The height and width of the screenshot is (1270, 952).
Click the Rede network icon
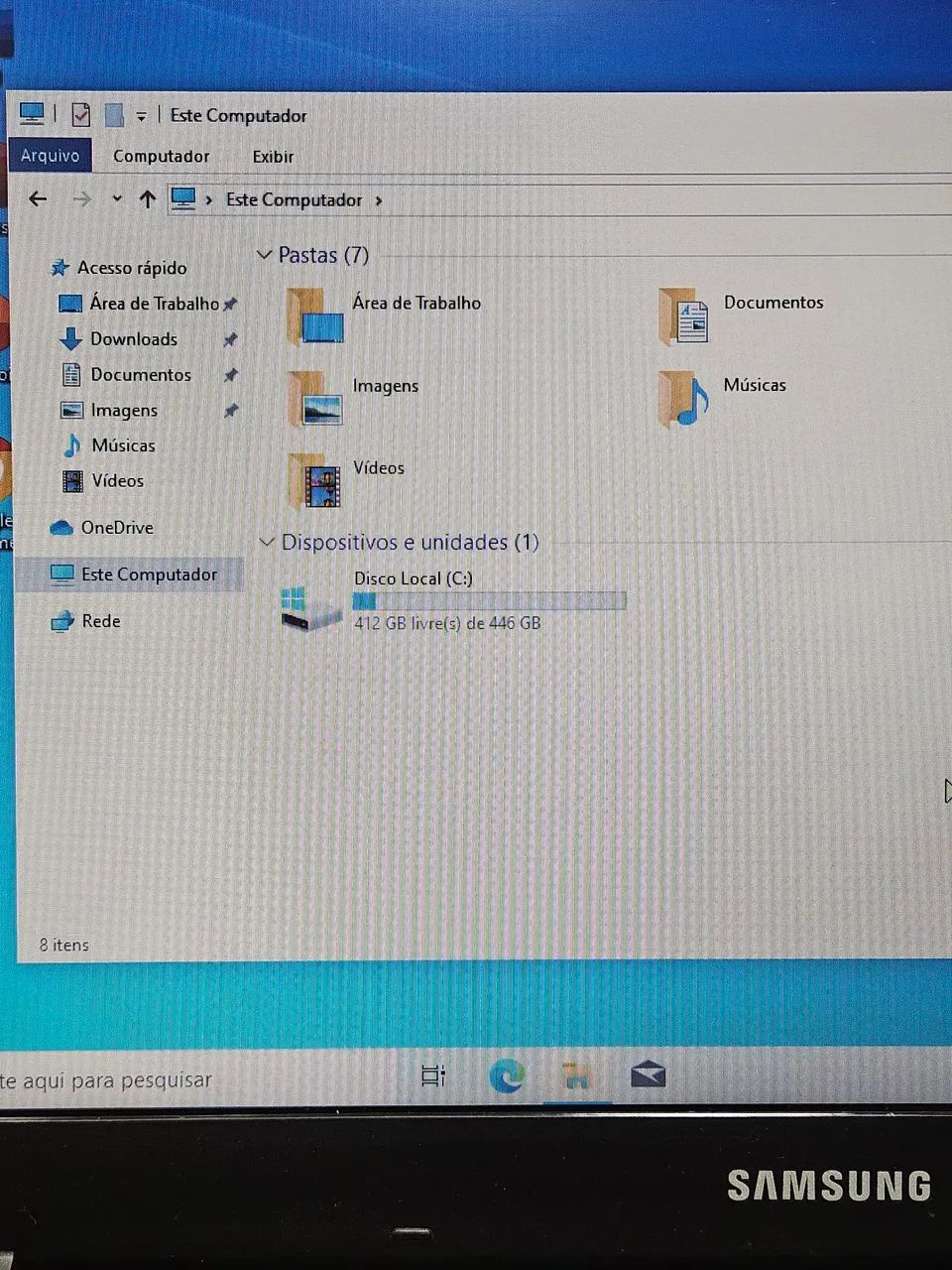[62, 622]
